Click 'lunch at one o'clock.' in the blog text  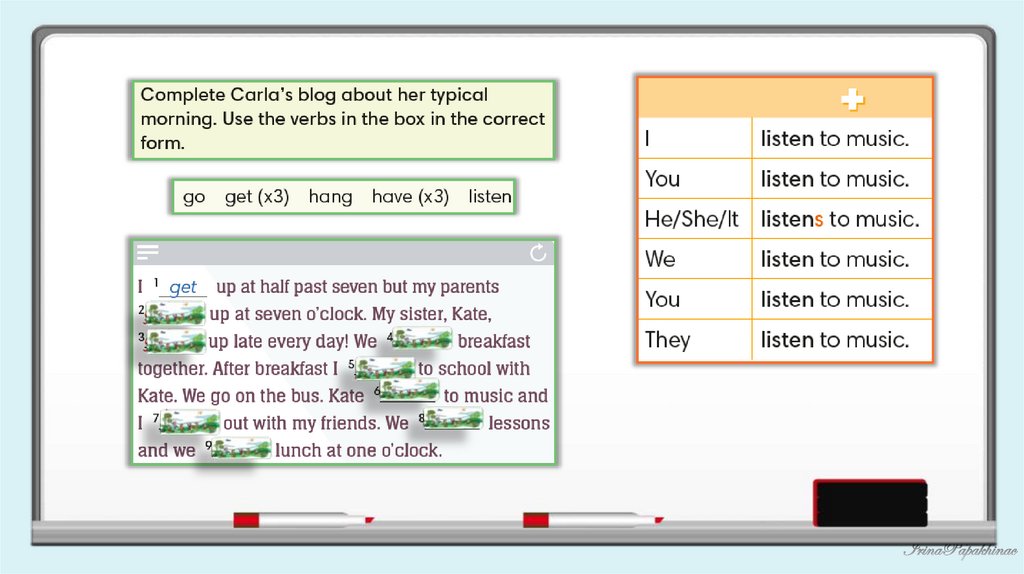point(359,450)
